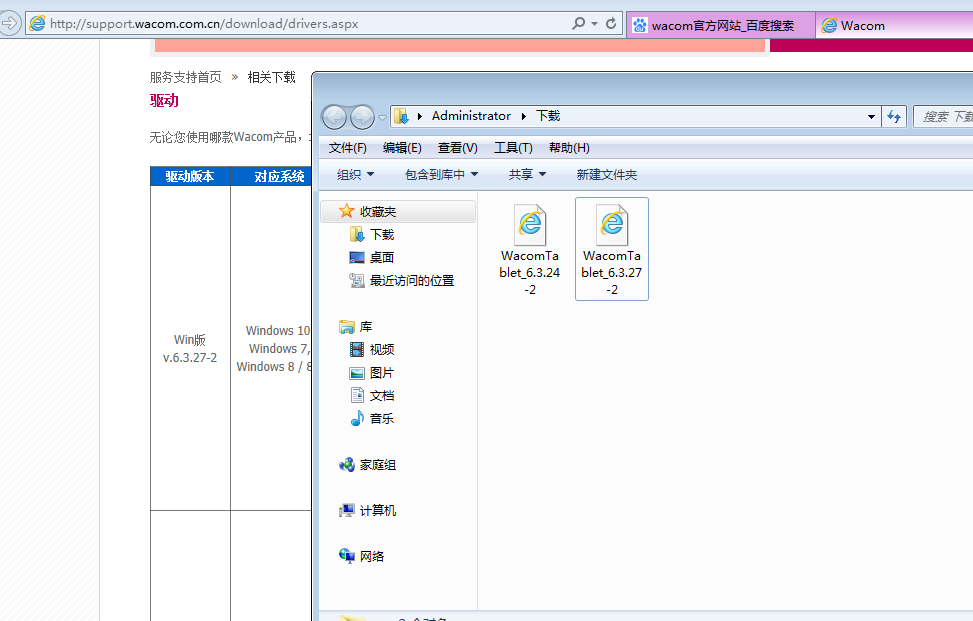Click the Win版 v.6.3.27-2 table cell
Screen dimensions: 973x621
(190, 349)
